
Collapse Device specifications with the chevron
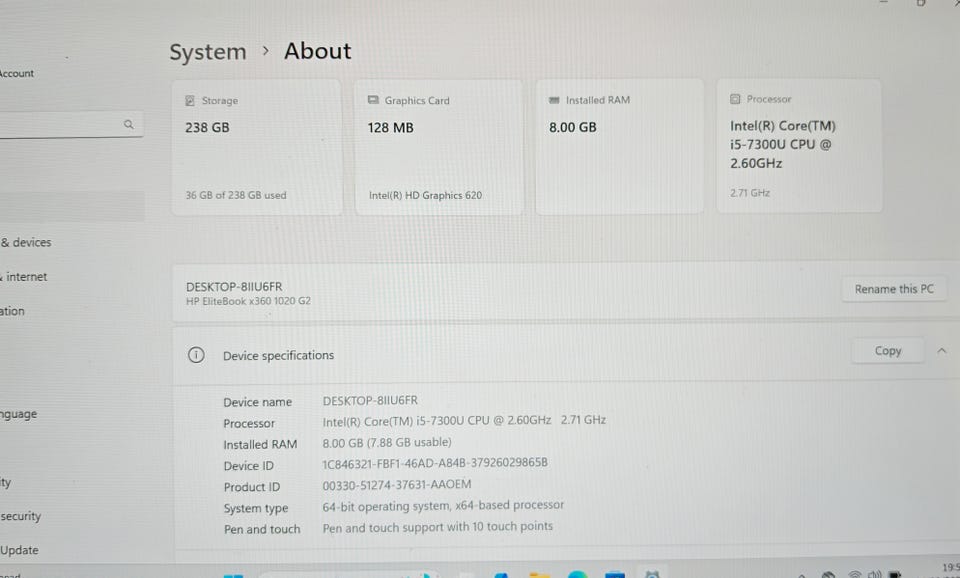[942, 351]
